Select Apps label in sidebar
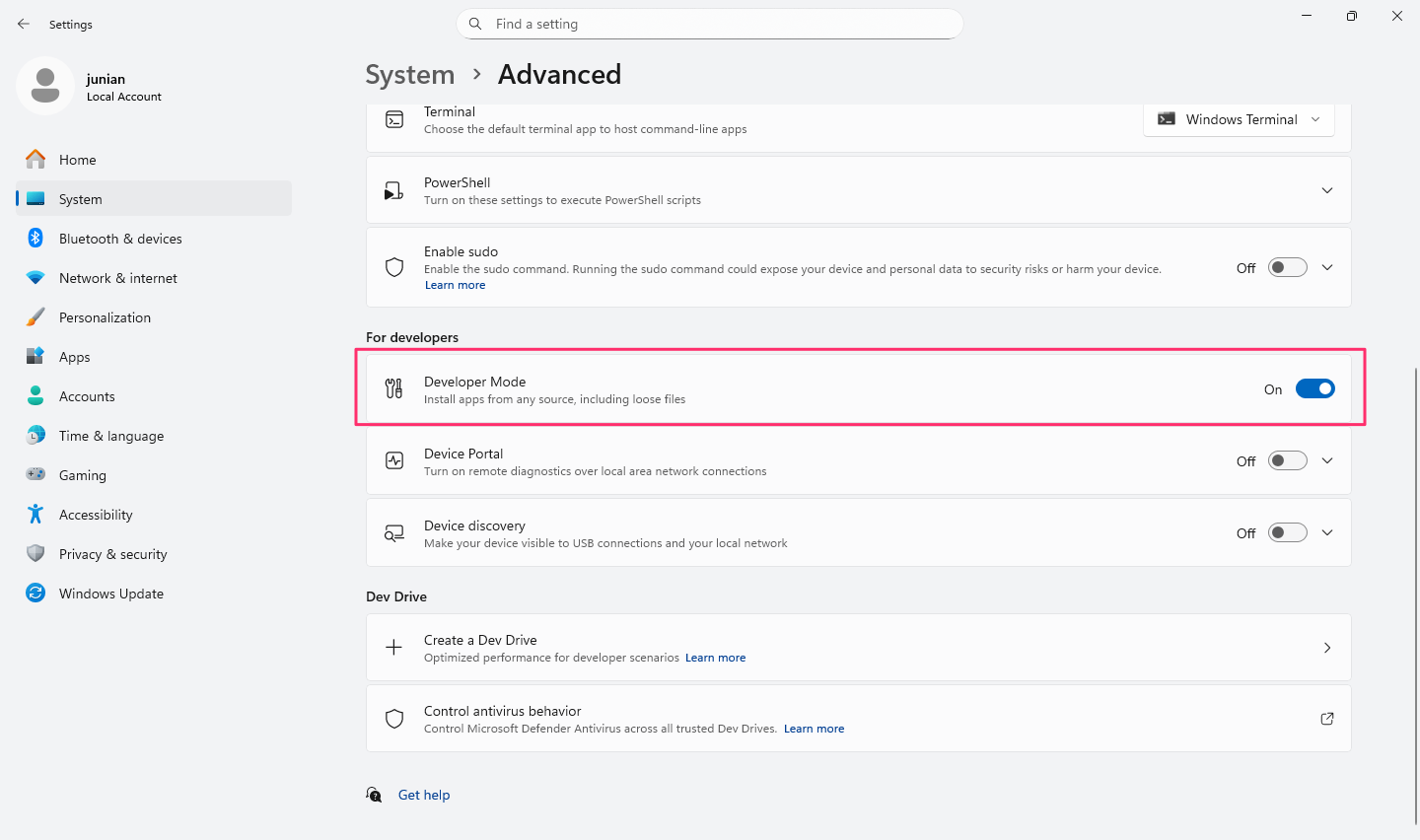This screenshot has height=840, width=1420. 75,357
